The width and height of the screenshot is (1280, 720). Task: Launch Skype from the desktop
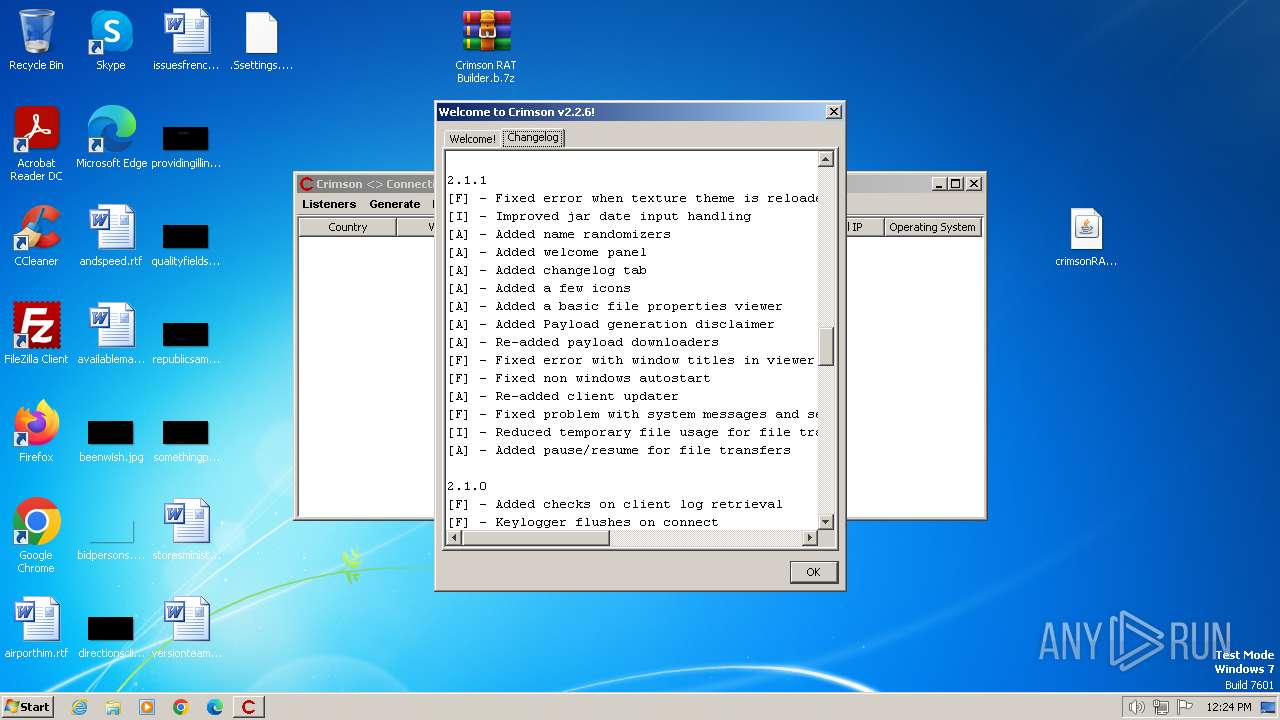click(x=110, y=40)
